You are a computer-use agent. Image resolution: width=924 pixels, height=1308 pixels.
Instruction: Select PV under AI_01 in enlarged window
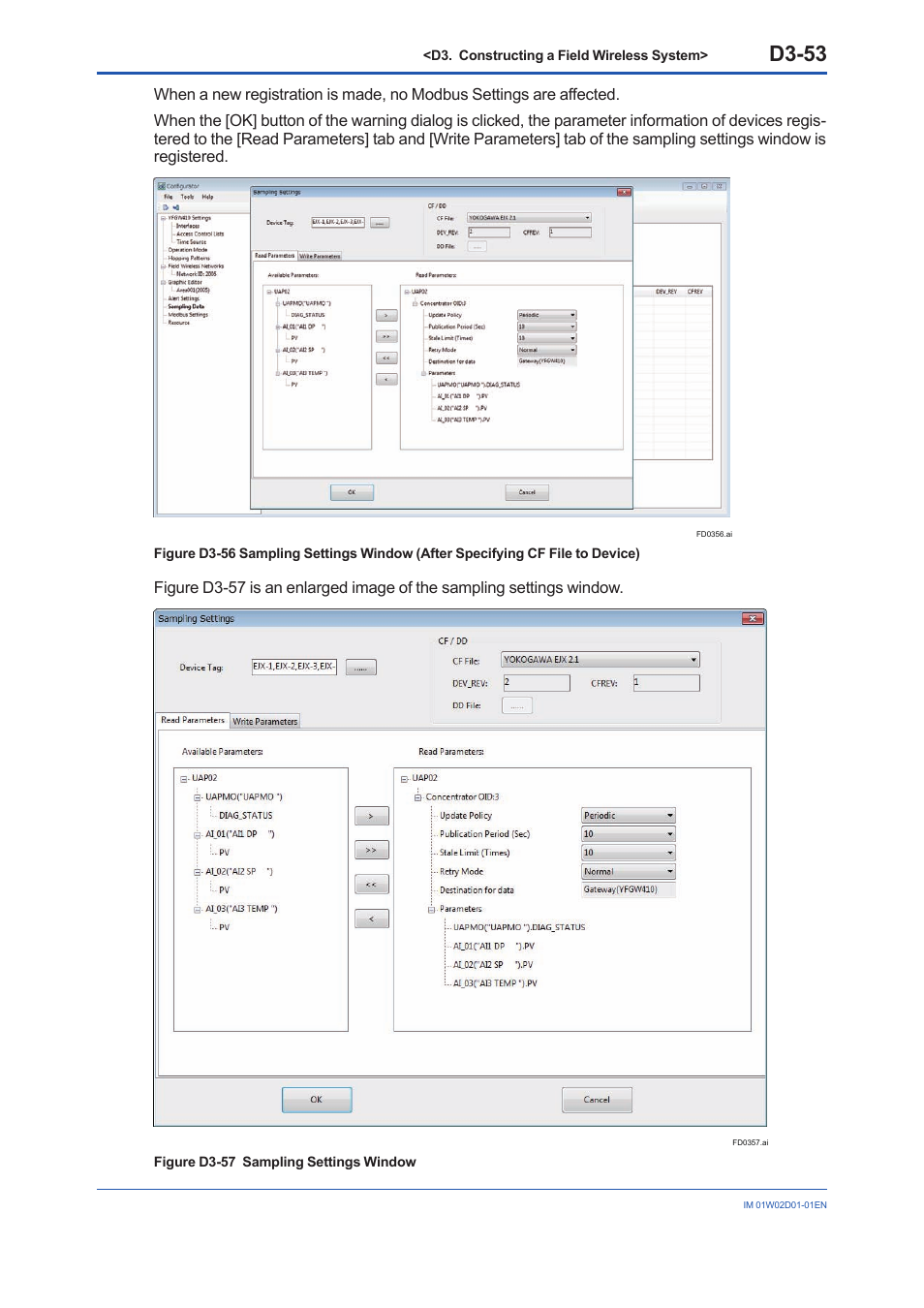(x=224, y=854)
